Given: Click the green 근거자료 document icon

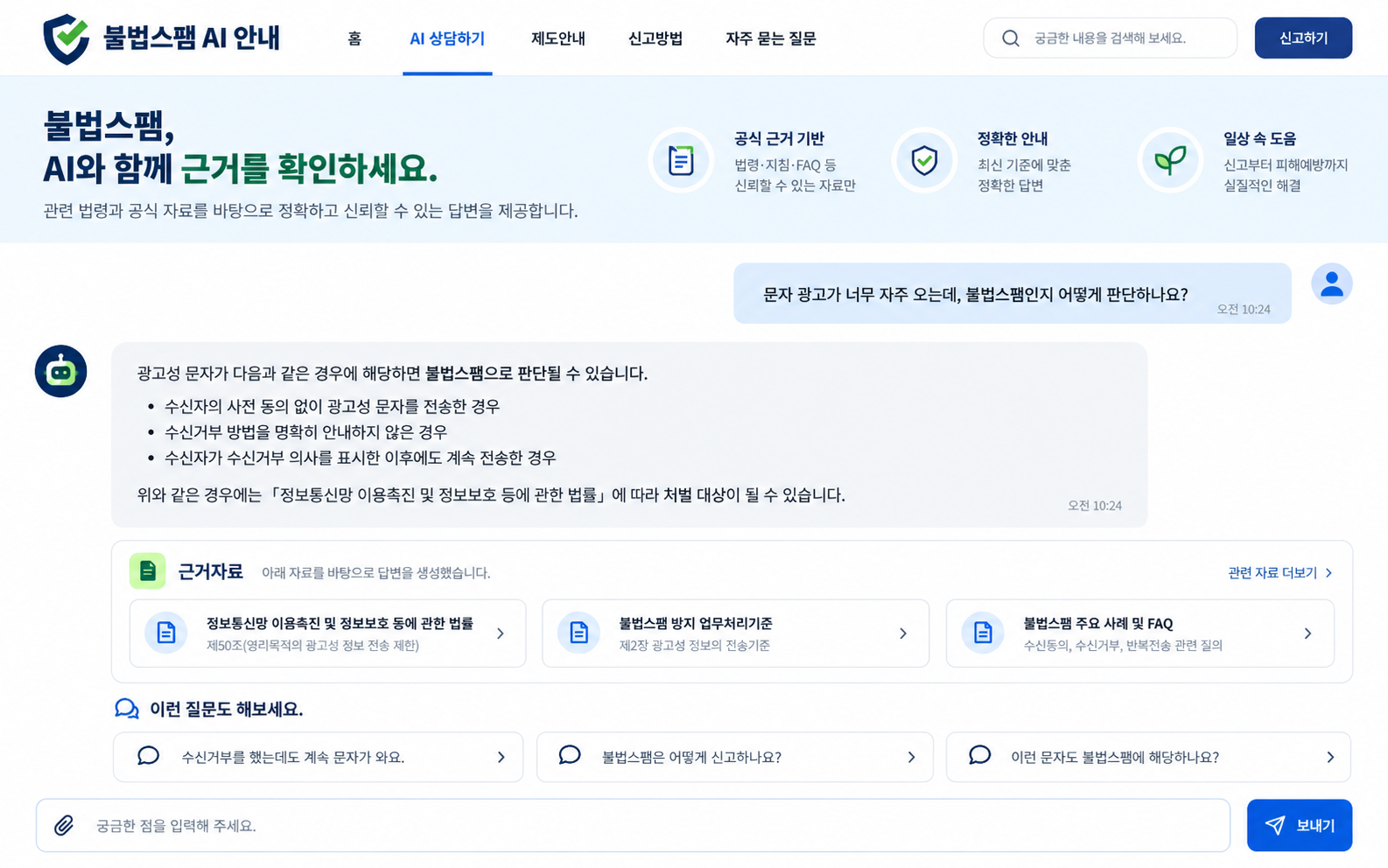Looking at the screenshot, I should tap(148, 571).
